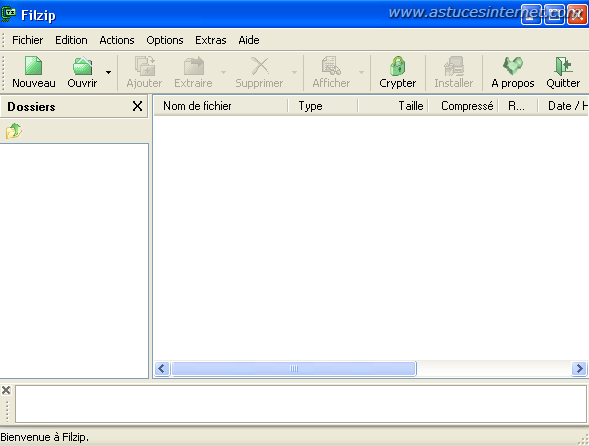Open the Aide menu

point(249,40)
